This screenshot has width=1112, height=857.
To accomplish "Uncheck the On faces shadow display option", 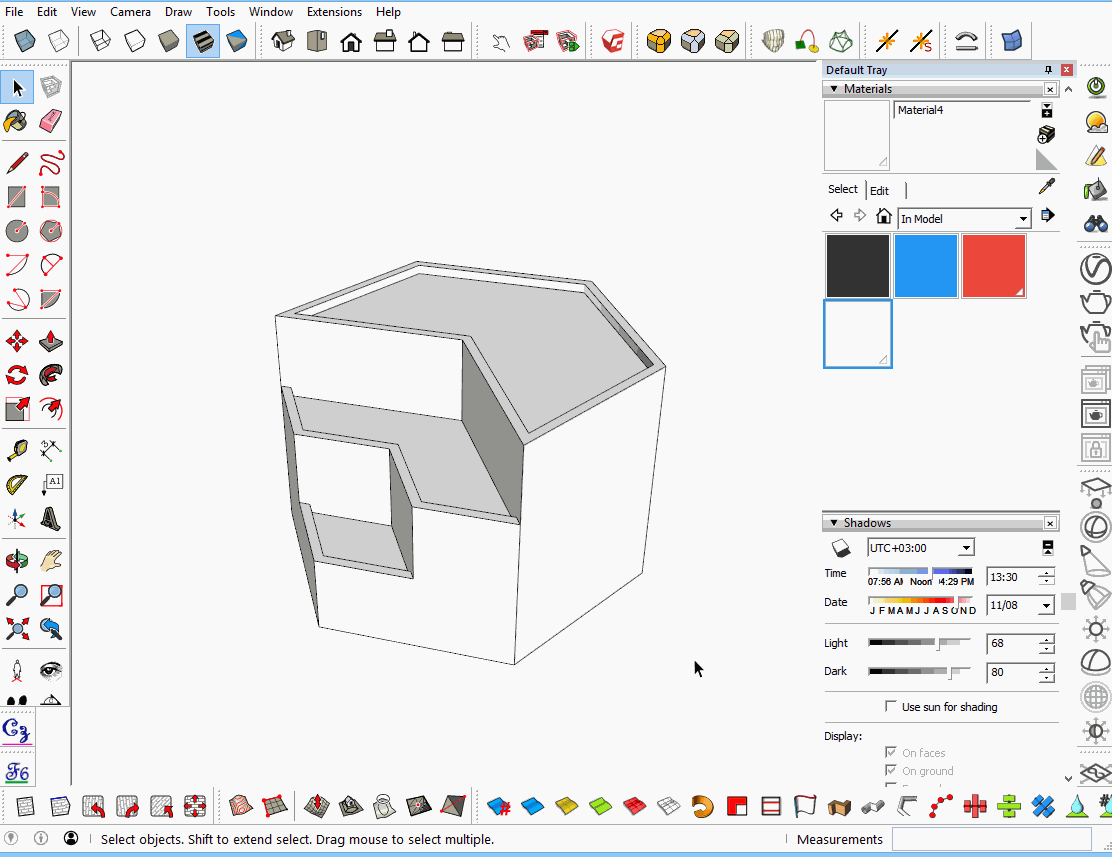I will pos(890,752).
